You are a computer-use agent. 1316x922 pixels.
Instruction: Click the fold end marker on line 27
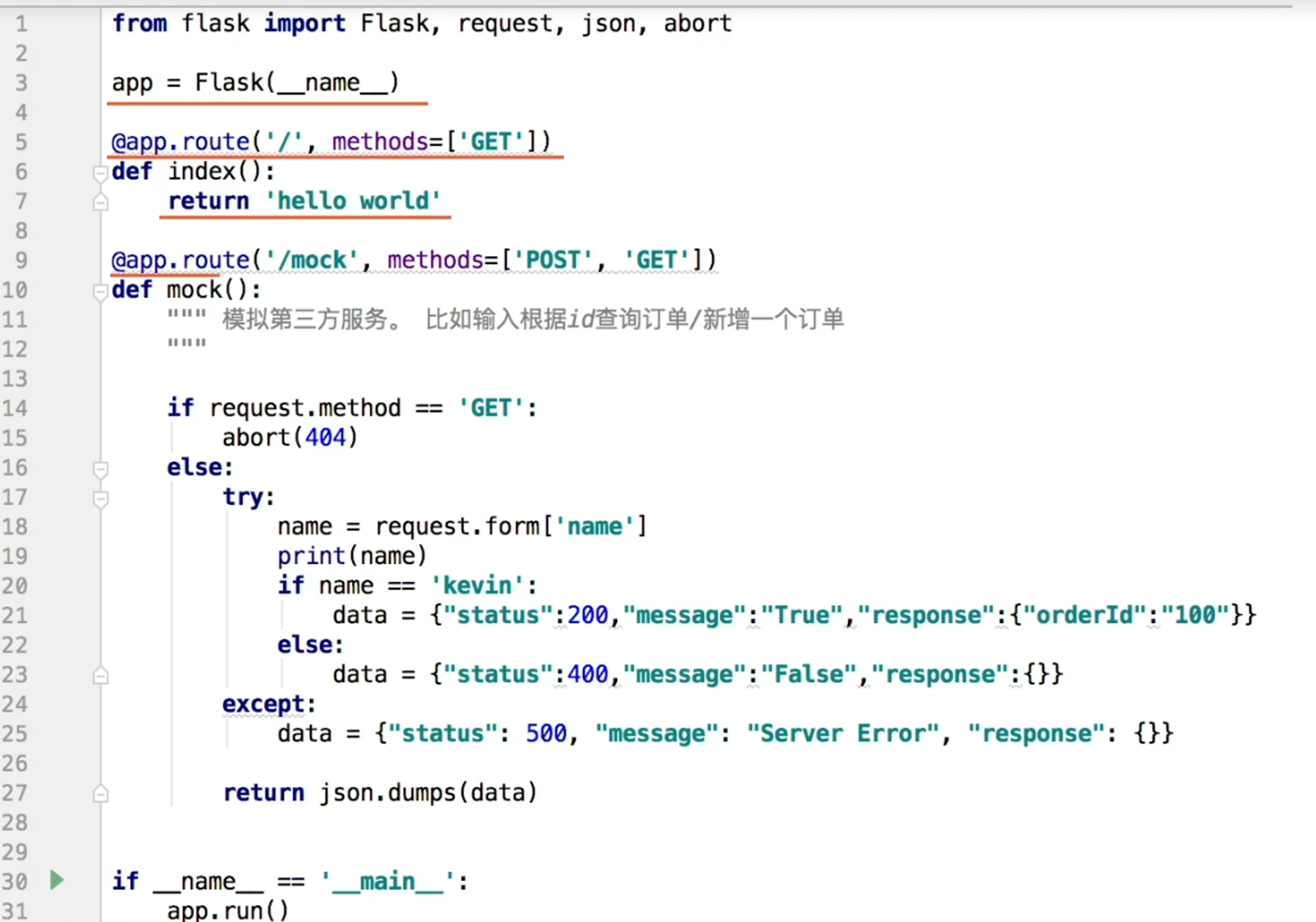[x=100, y=794]
